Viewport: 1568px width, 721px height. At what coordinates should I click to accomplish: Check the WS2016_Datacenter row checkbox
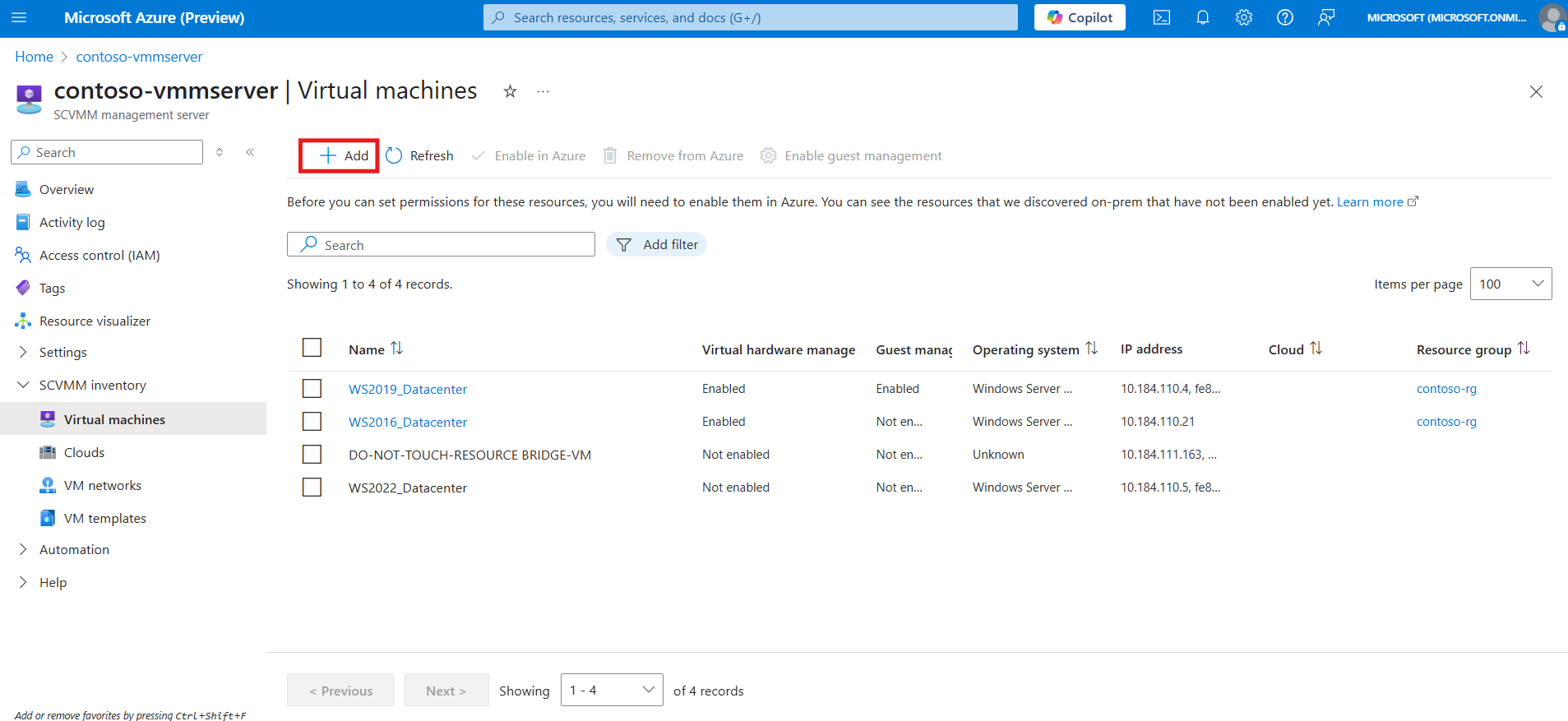tap(312, 421)
